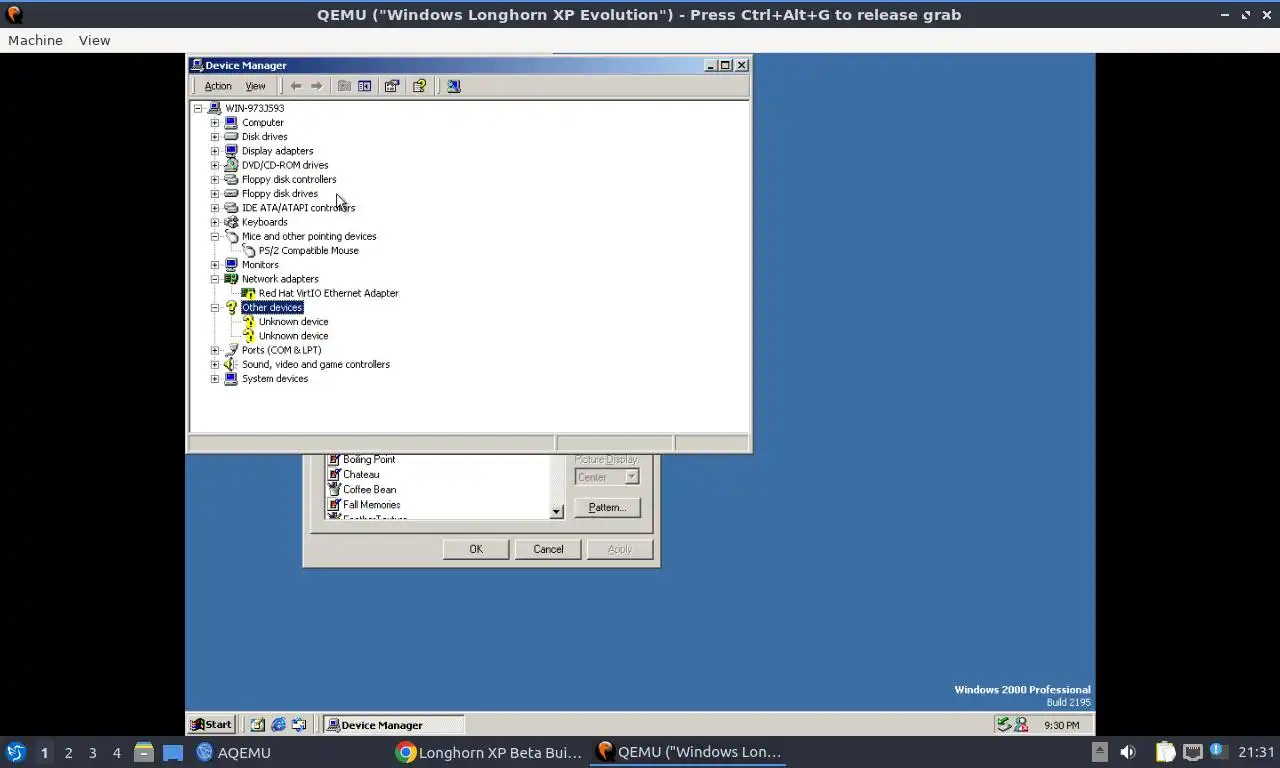
Task: Expand the Monitors node
Action: tap(215, 265)
